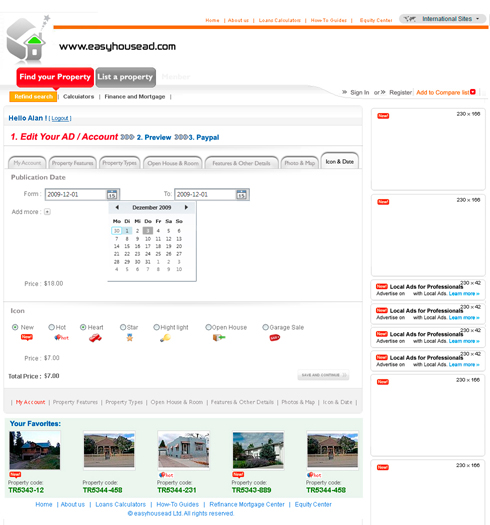Select the Star icon radio option
This screenshot has height=525, width=490.
(x=123, y=327)
